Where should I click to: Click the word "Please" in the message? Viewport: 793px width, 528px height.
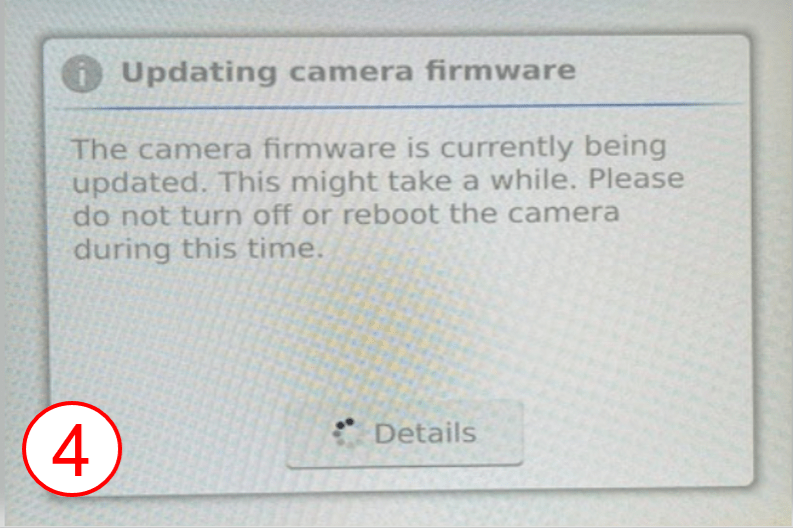point(636,179)
